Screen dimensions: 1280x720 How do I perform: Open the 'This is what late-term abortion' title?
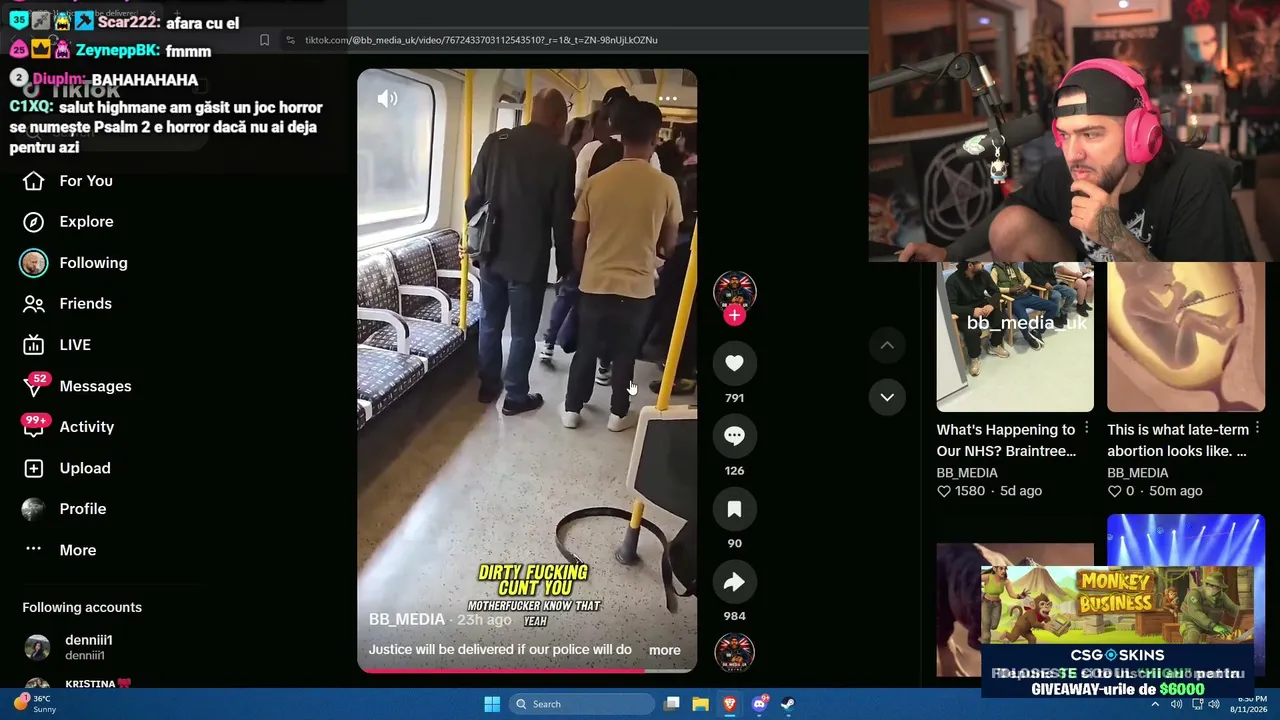point(1178,441)
